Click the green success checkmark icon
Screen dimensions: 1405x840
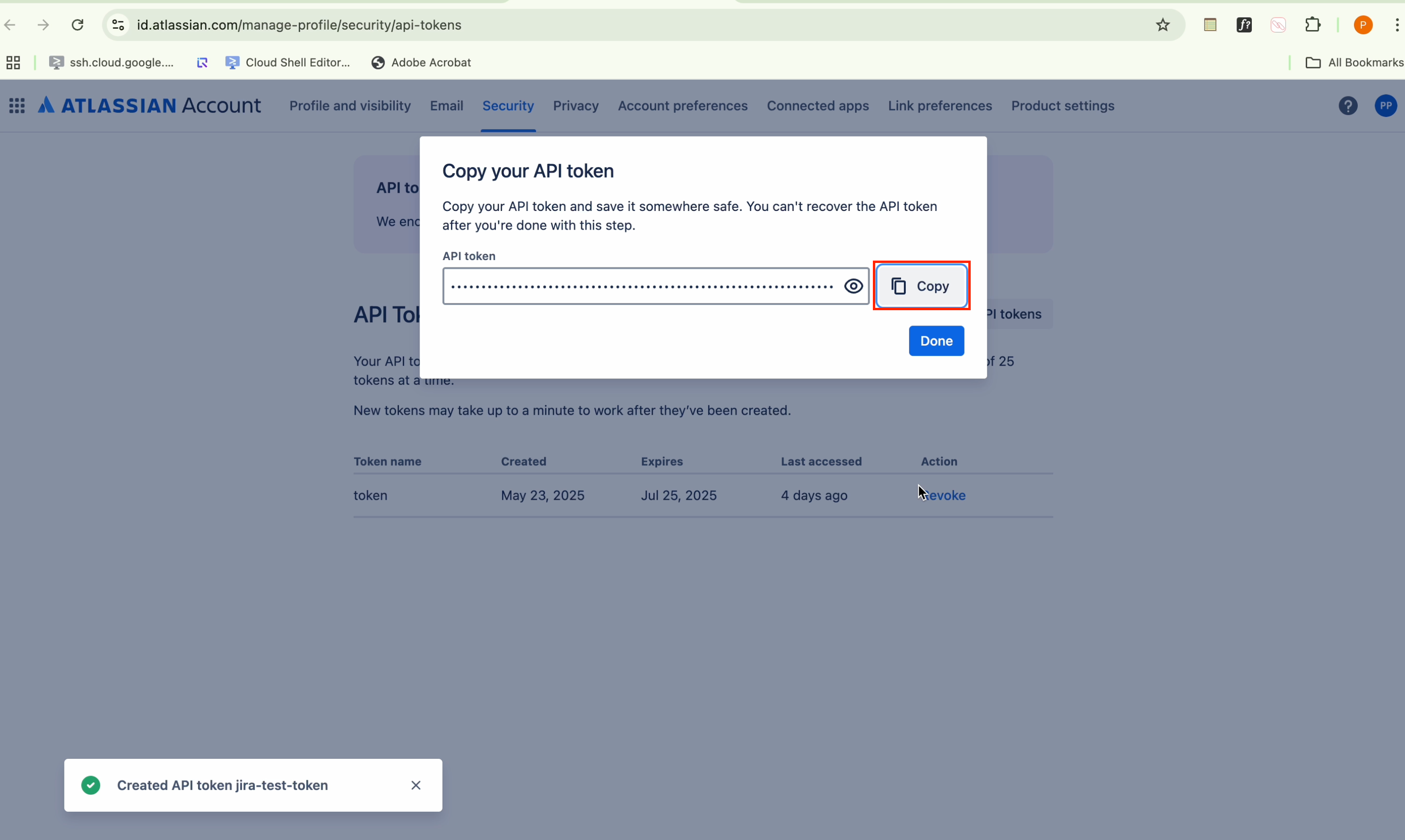(91, 785)
